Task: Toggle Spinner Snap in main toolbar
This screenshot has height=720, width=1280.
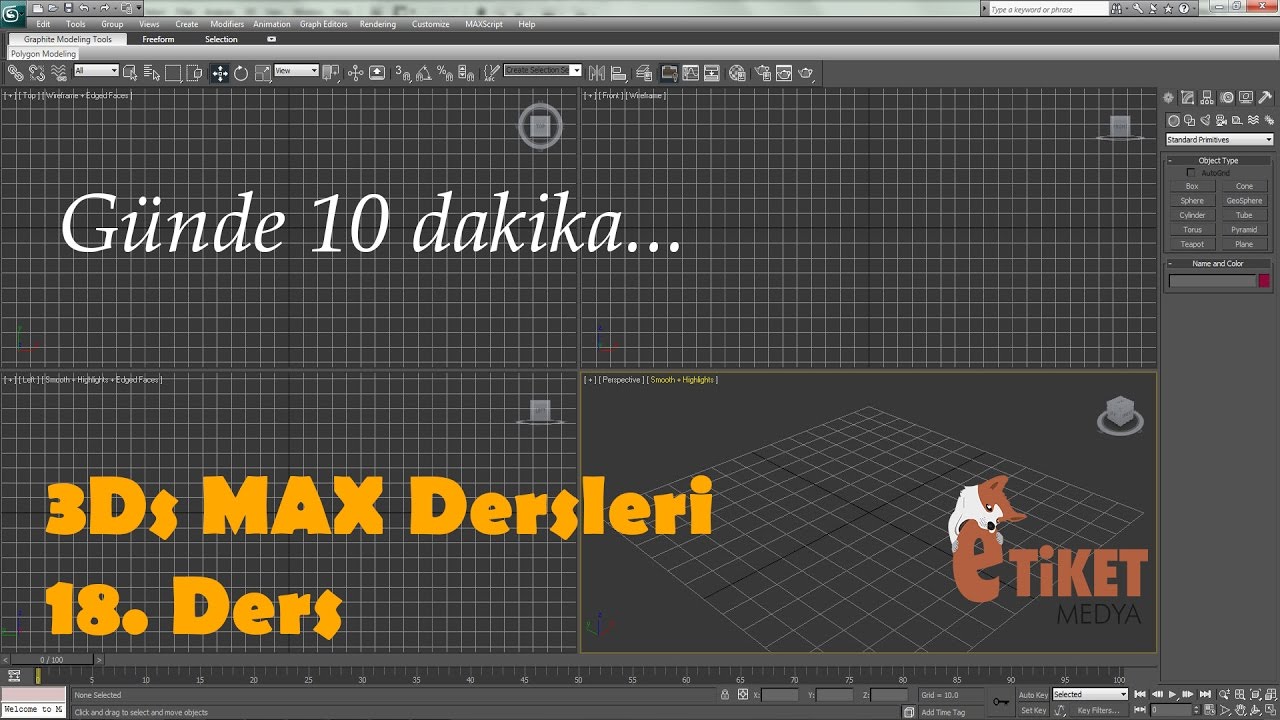Action: point(465,73)
